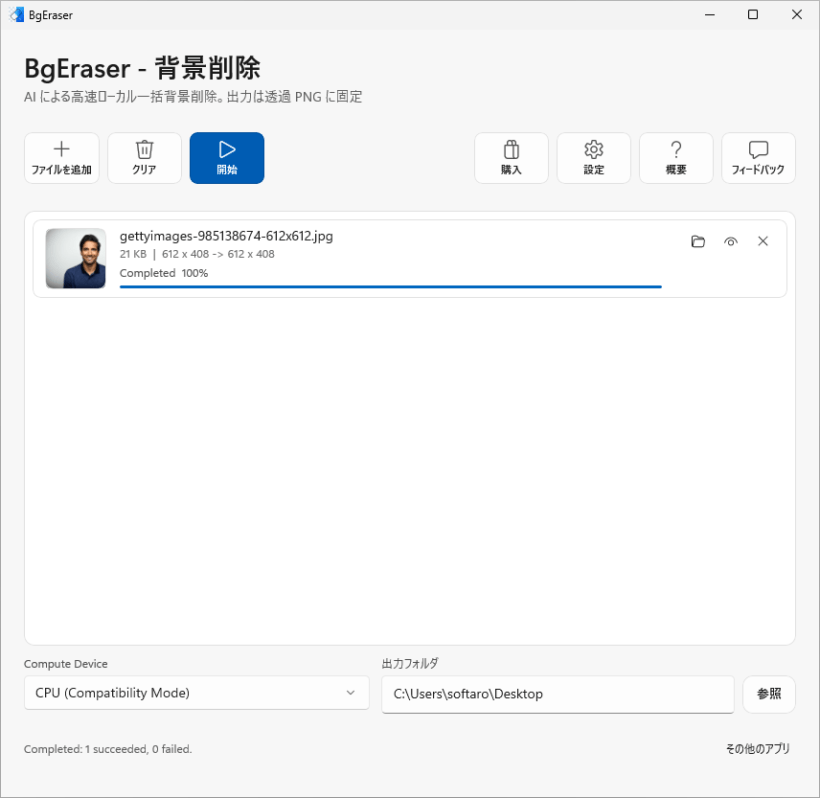This screenshot has width=820, height=798.
Task: Start processing with the 開始 play button
Action: (x=227, y=158)
